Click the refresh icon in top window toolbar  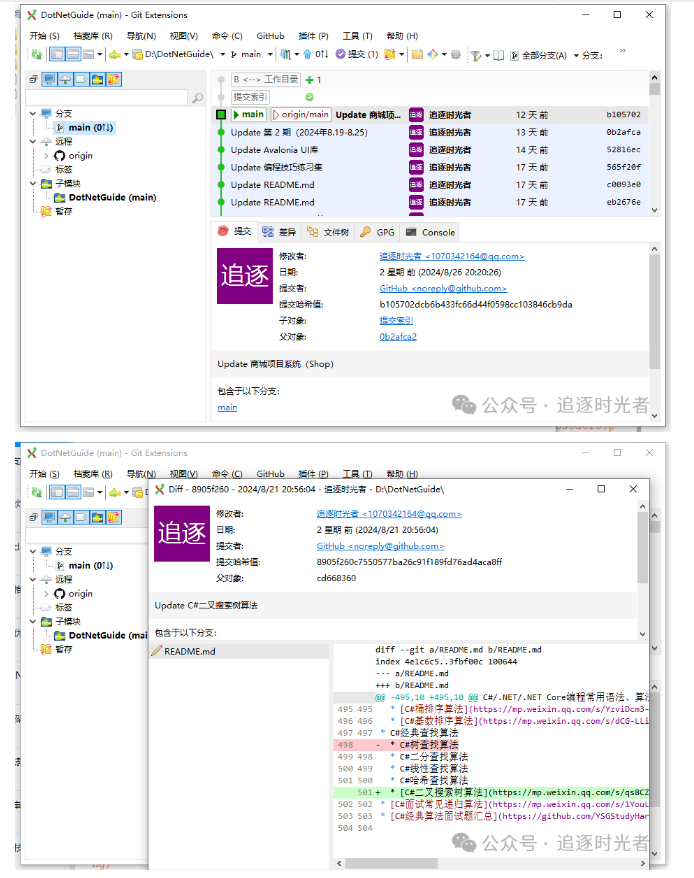(x=36, y=54)
